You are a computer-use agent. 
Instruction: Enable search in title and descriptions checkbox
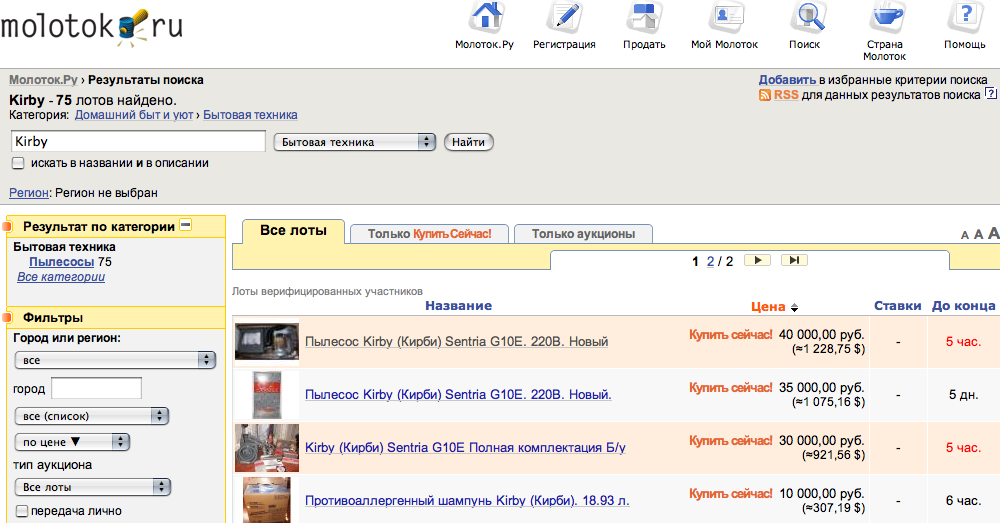[18, 163]
